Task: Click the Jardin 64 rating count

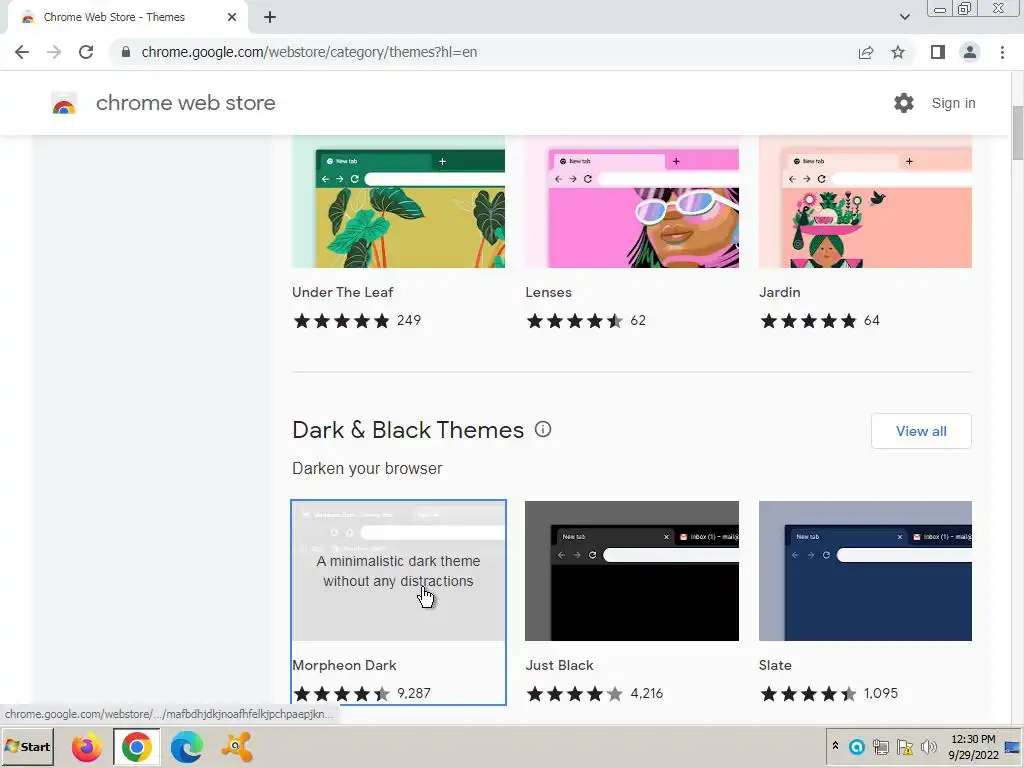Action: (x=872, y=321)
